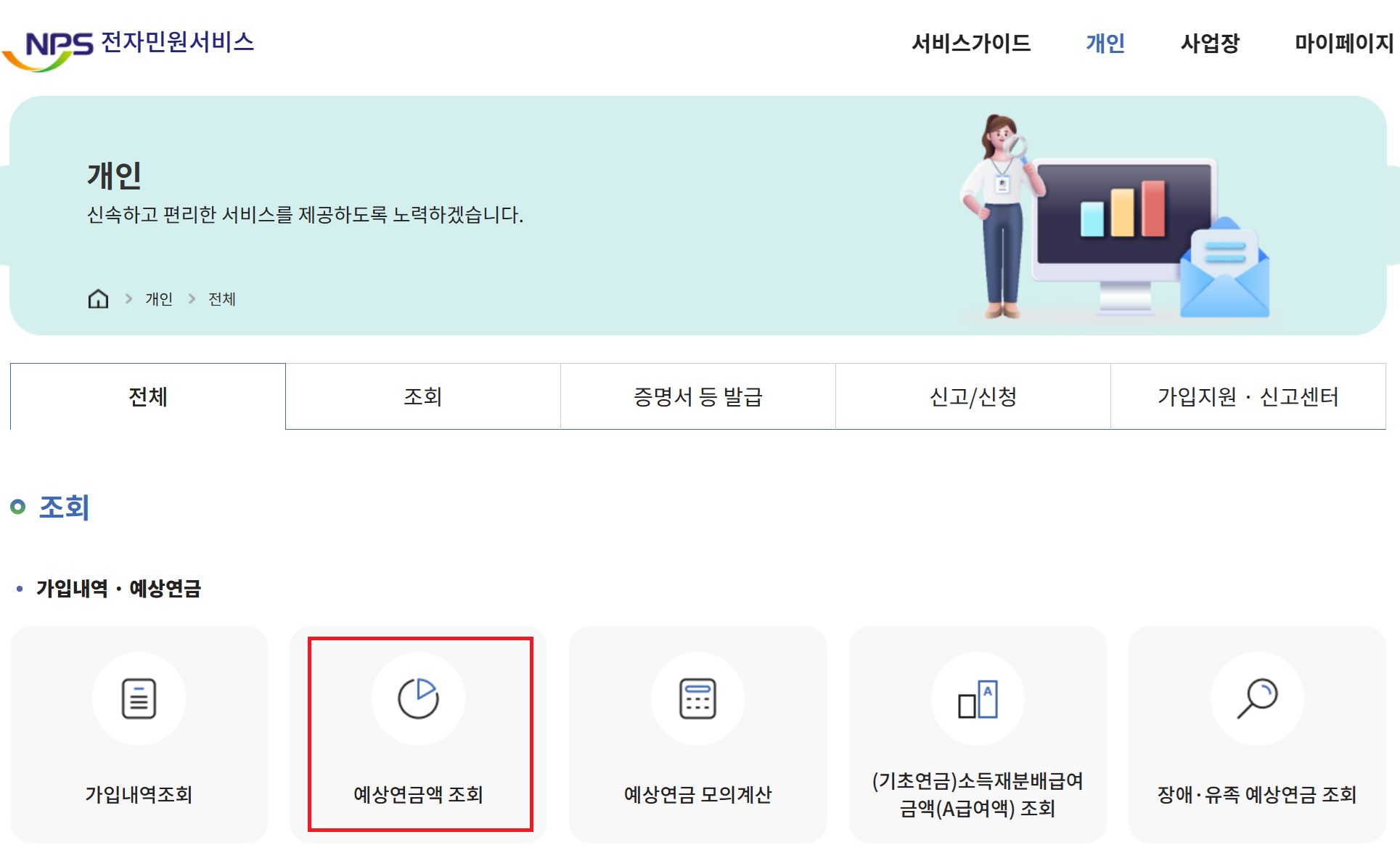Open the 증명서 등 발급 tab
1400x853 pixels.
click(697, 396)
